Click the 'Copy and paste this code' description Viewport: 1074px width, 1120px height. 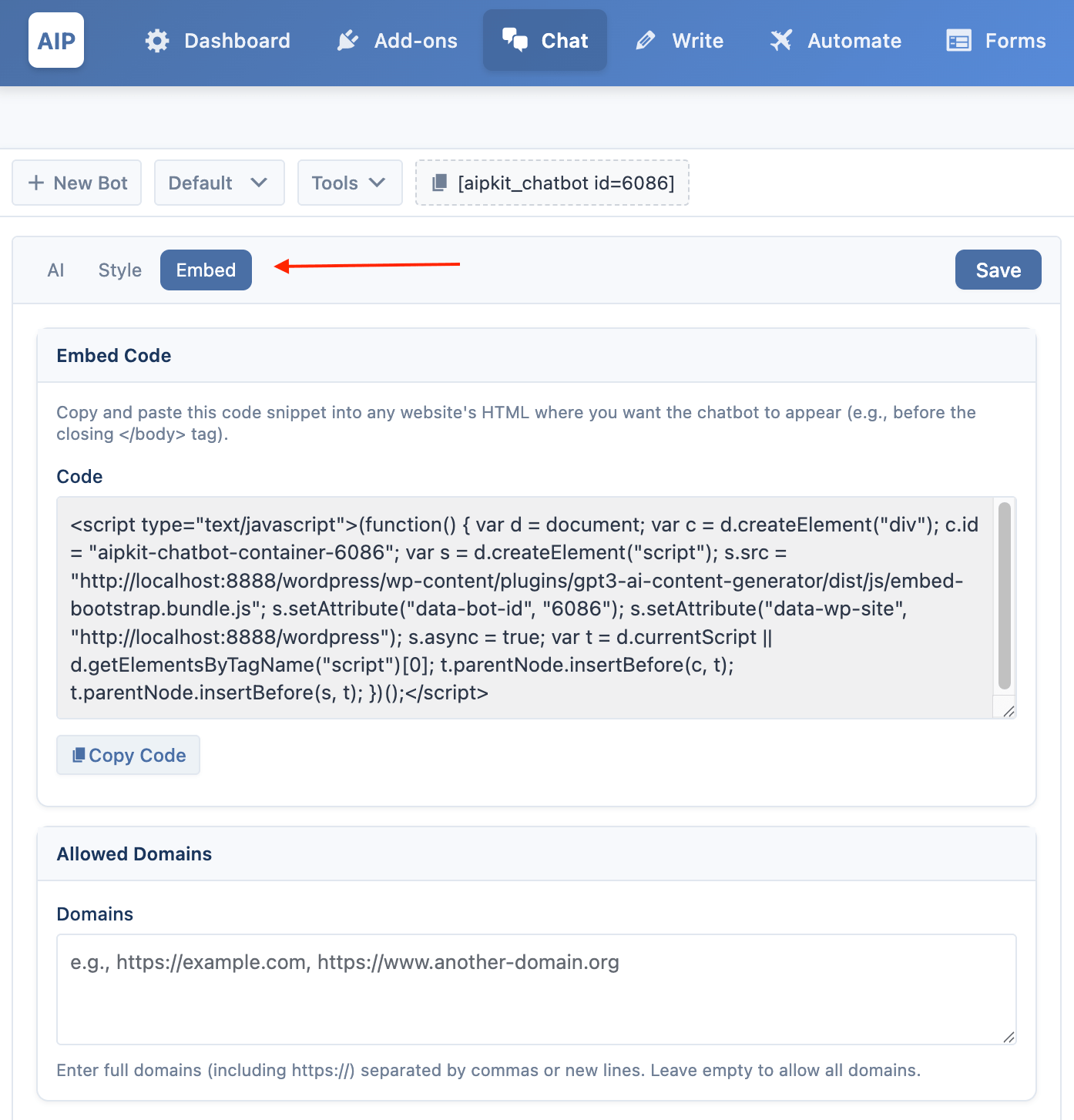pyautogui.click(x=516, y=423)
